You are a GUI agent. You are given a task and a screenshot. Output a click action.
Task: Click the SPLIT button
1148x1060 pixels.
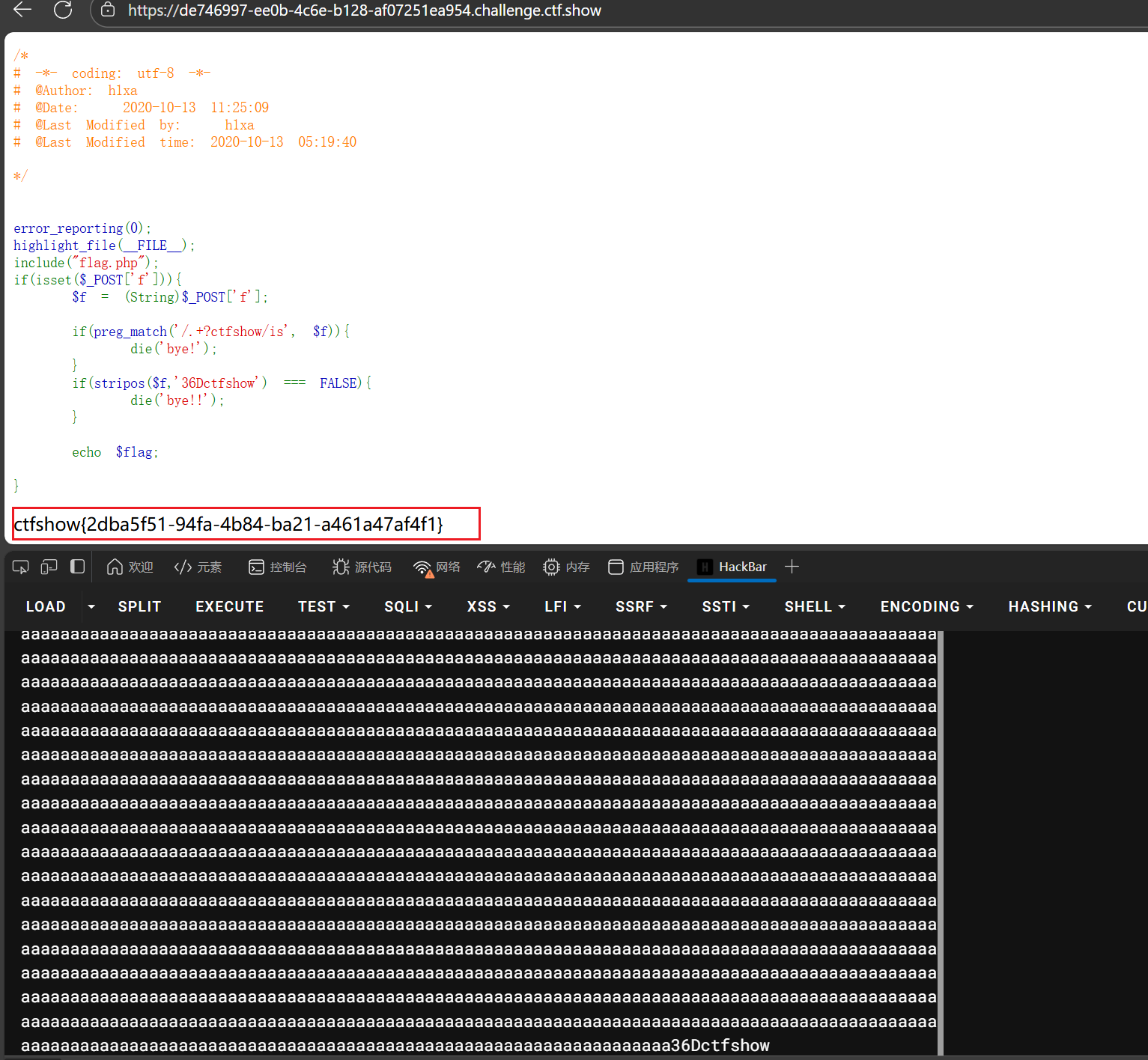click(139, 606)
